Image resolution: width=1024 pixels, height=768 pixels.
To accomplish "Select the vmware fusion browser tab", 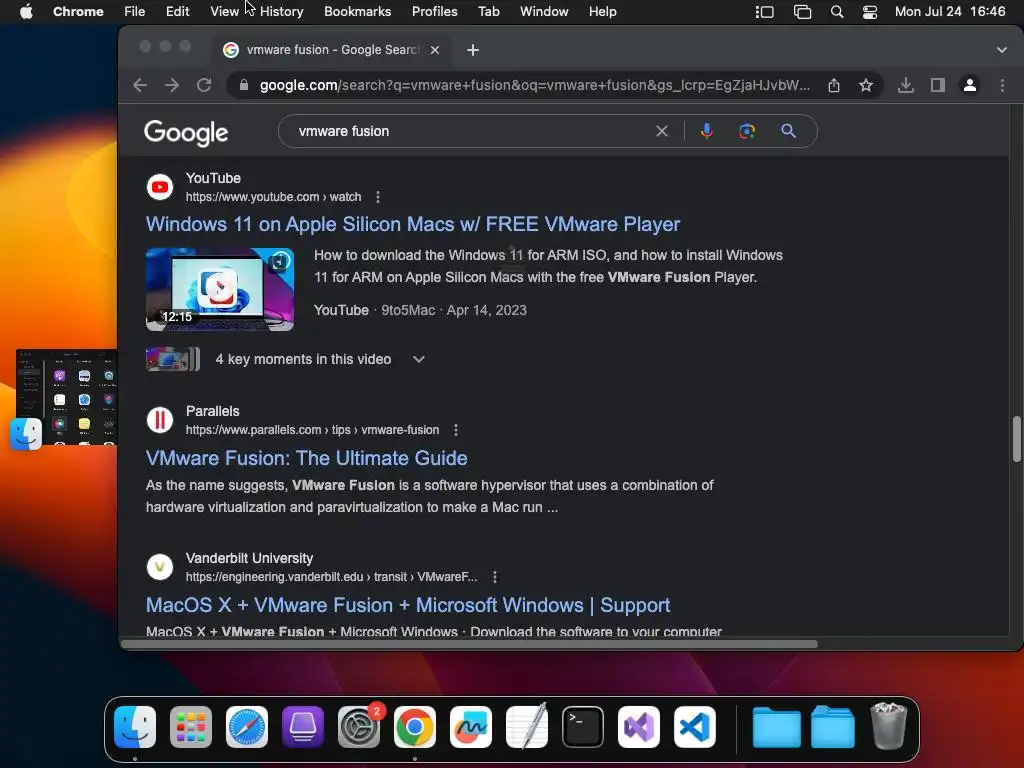I will (x=332, y=50).
